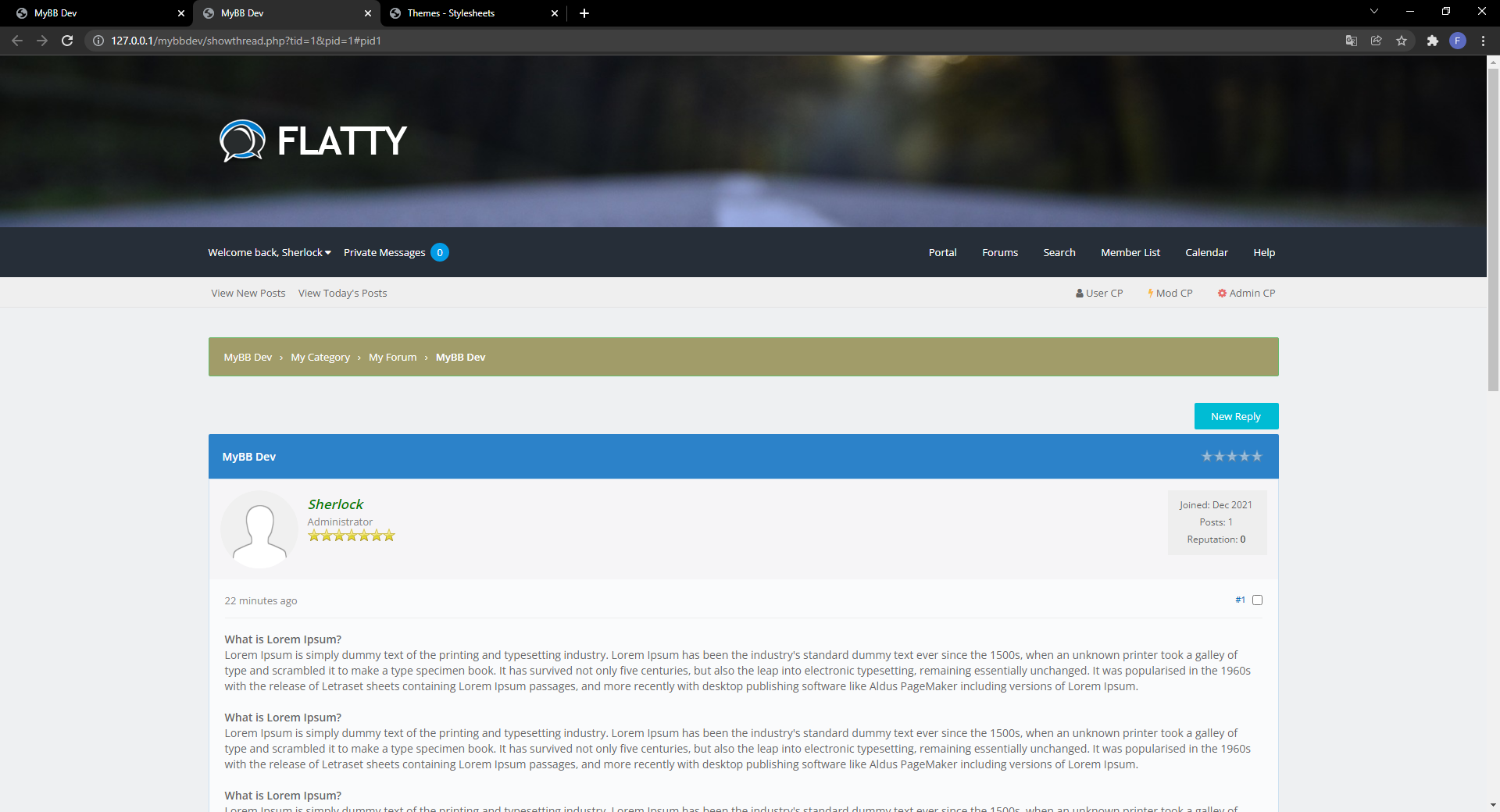Close the Themes - Stylesheets tab

point(555,13)
